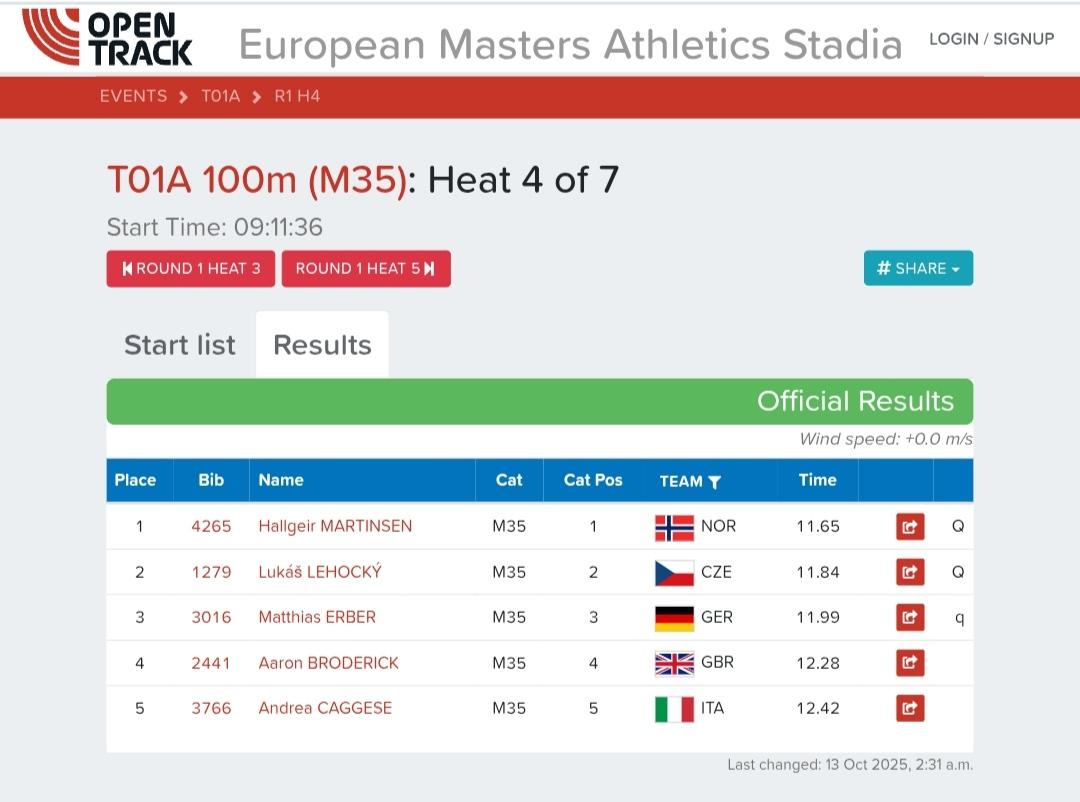Open Hallgeir MARTINSEN athlete profile
Screen dimensions: 1080x802
[335, 526]
